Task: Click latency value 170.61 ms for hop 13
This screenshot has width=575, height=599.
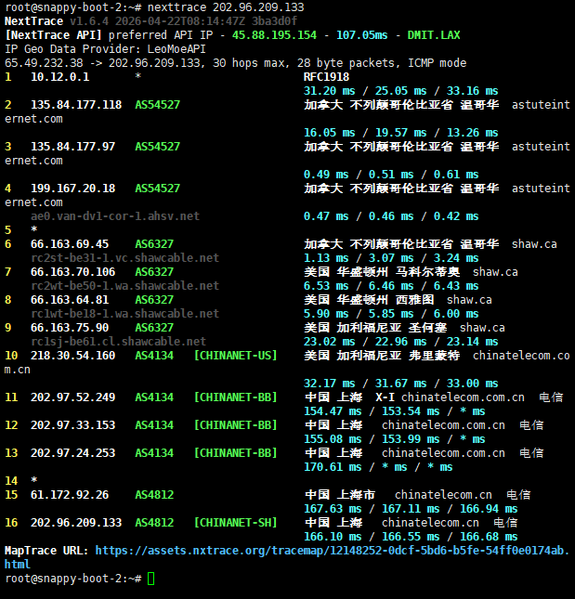Action: 332,467
